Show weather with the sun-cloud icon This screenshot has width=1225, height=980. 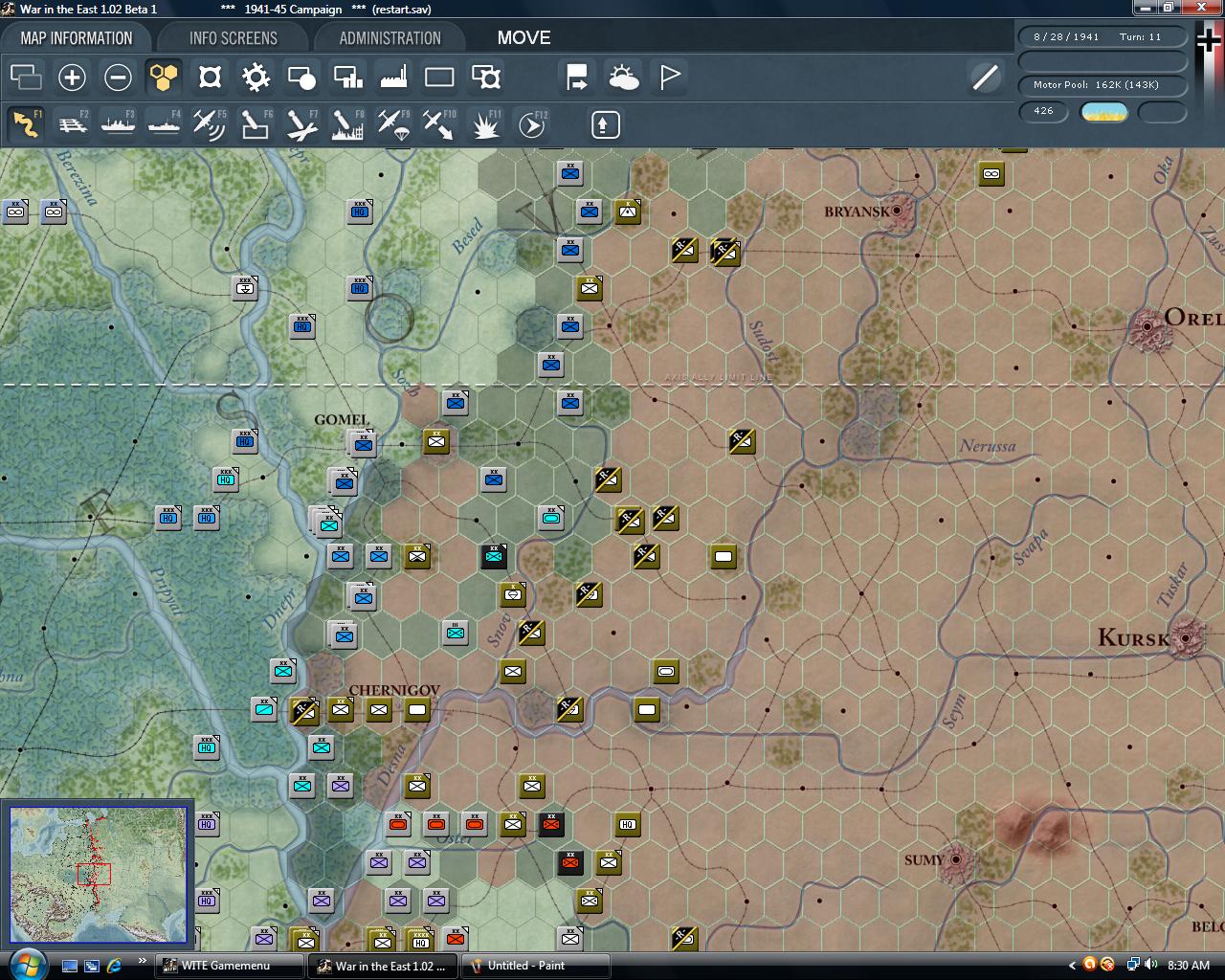pyautogui.click(x=623, y=77)
